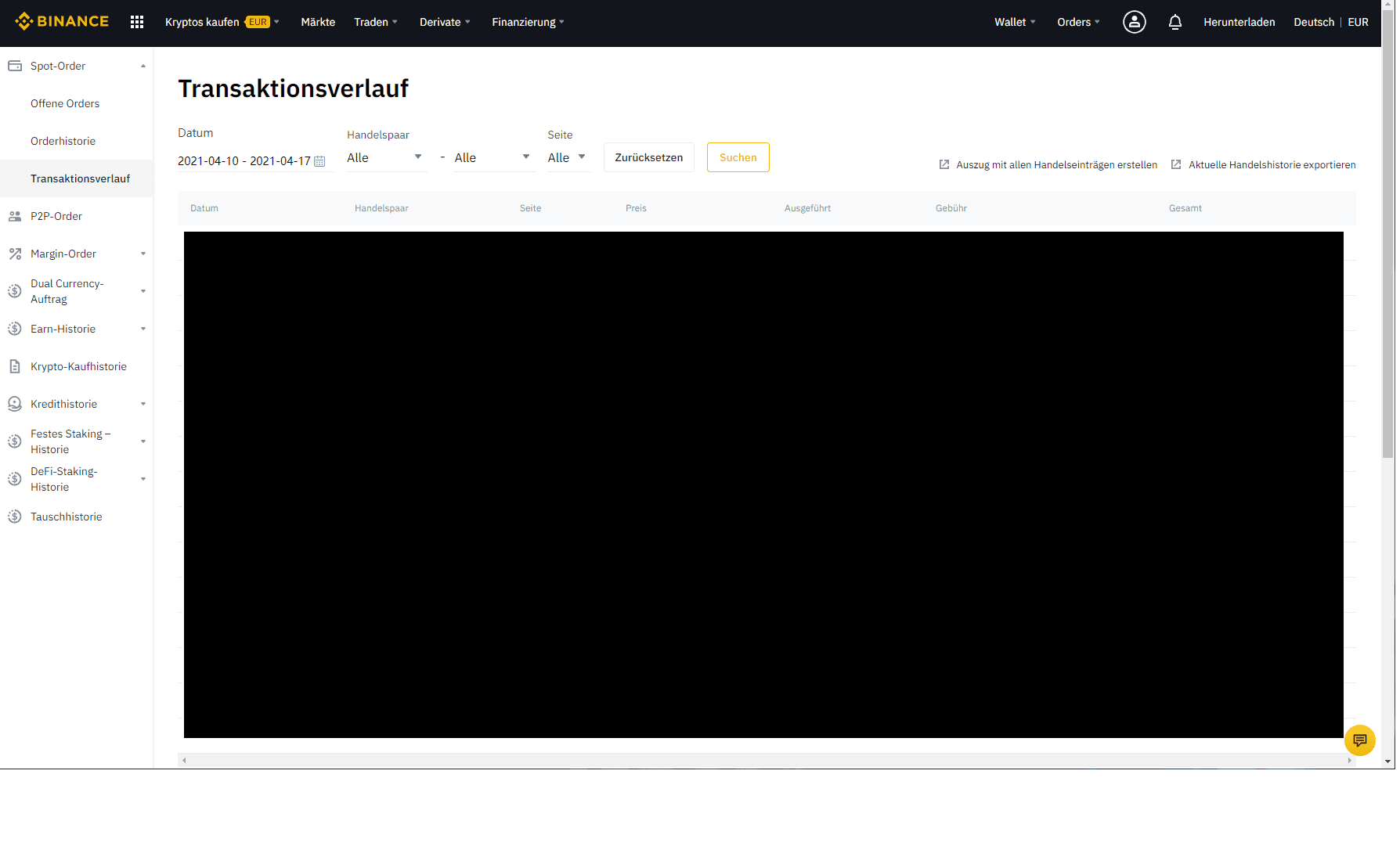Click the Handelspaar column header
1400x857 pixels.
click(x=381, y=208)
